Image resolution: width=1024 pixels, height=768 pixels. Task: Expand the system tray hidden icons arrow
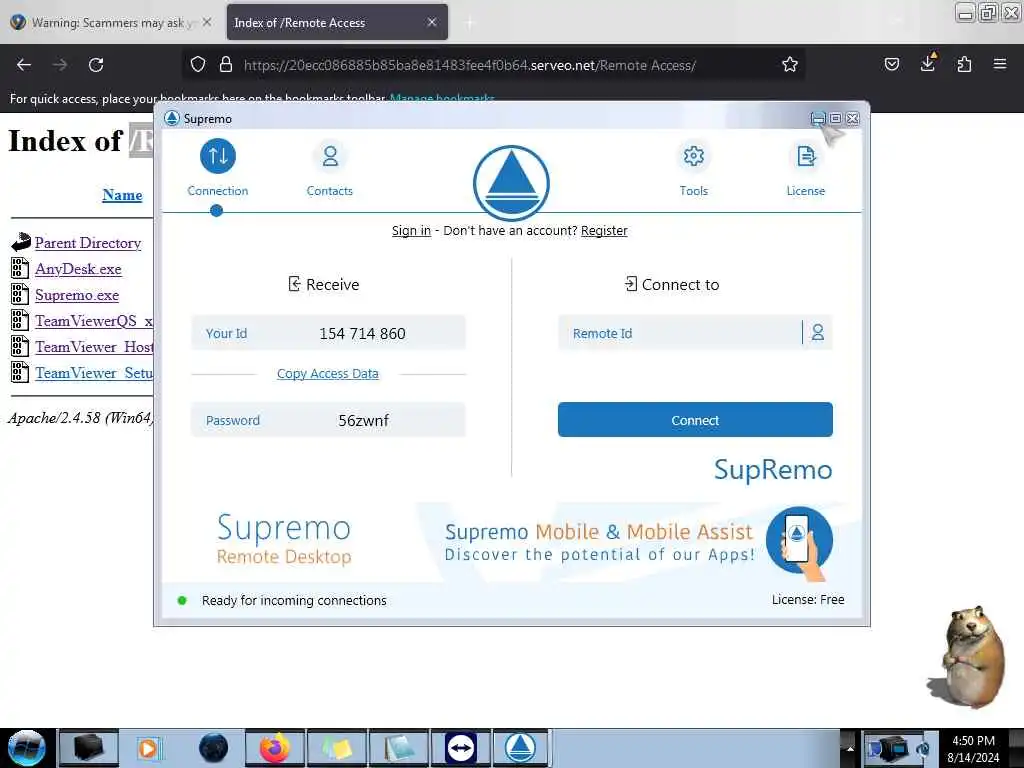click(x=850, y=748)
